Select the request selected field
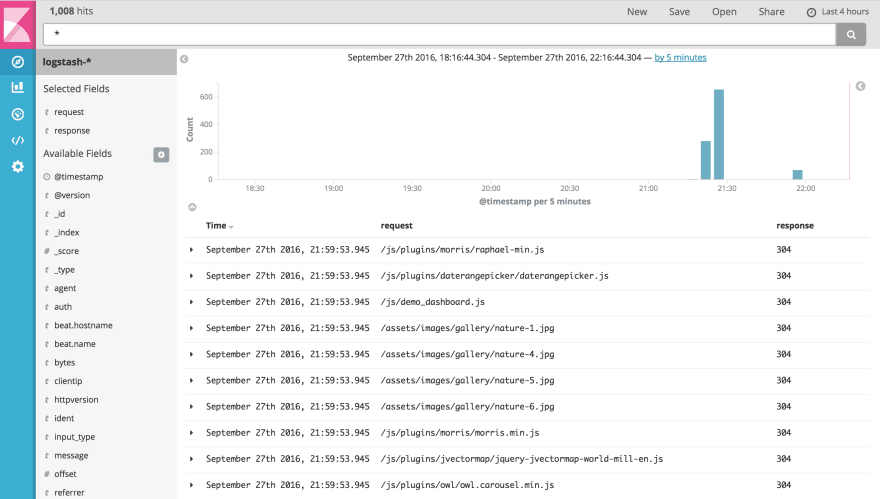 69,112
